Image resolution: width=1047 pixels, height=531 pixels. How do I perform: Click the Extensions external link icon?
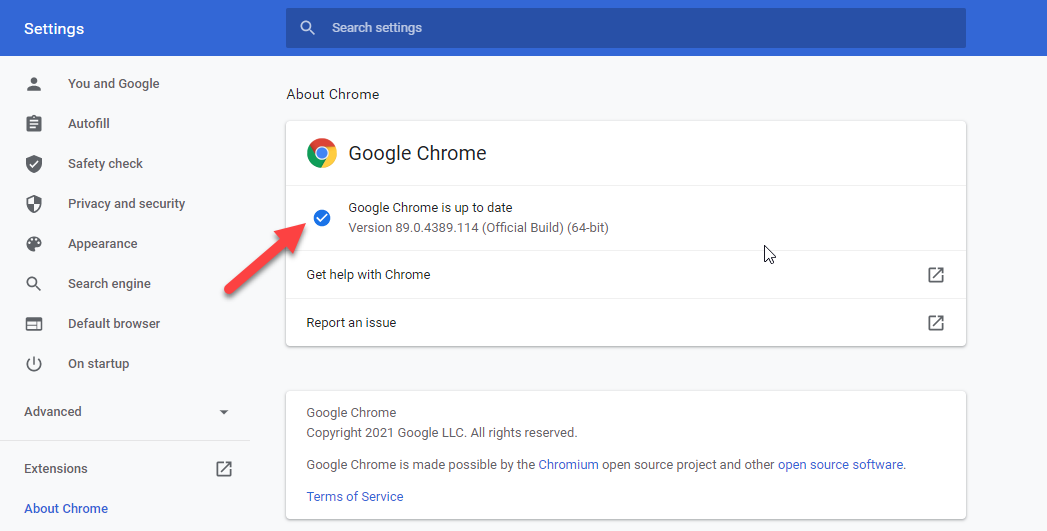224,469
